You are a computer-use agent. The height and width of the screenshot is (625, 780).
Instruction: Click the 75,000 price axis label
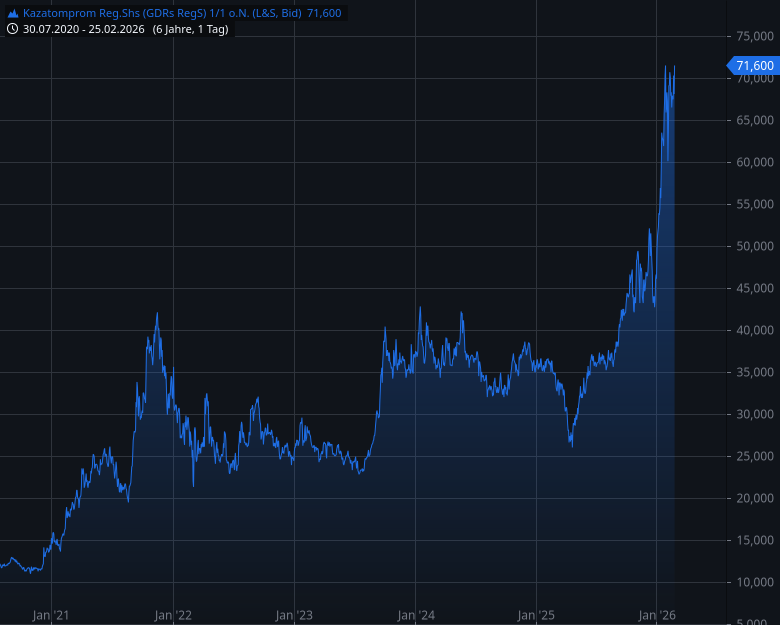[x=755, y=36]
